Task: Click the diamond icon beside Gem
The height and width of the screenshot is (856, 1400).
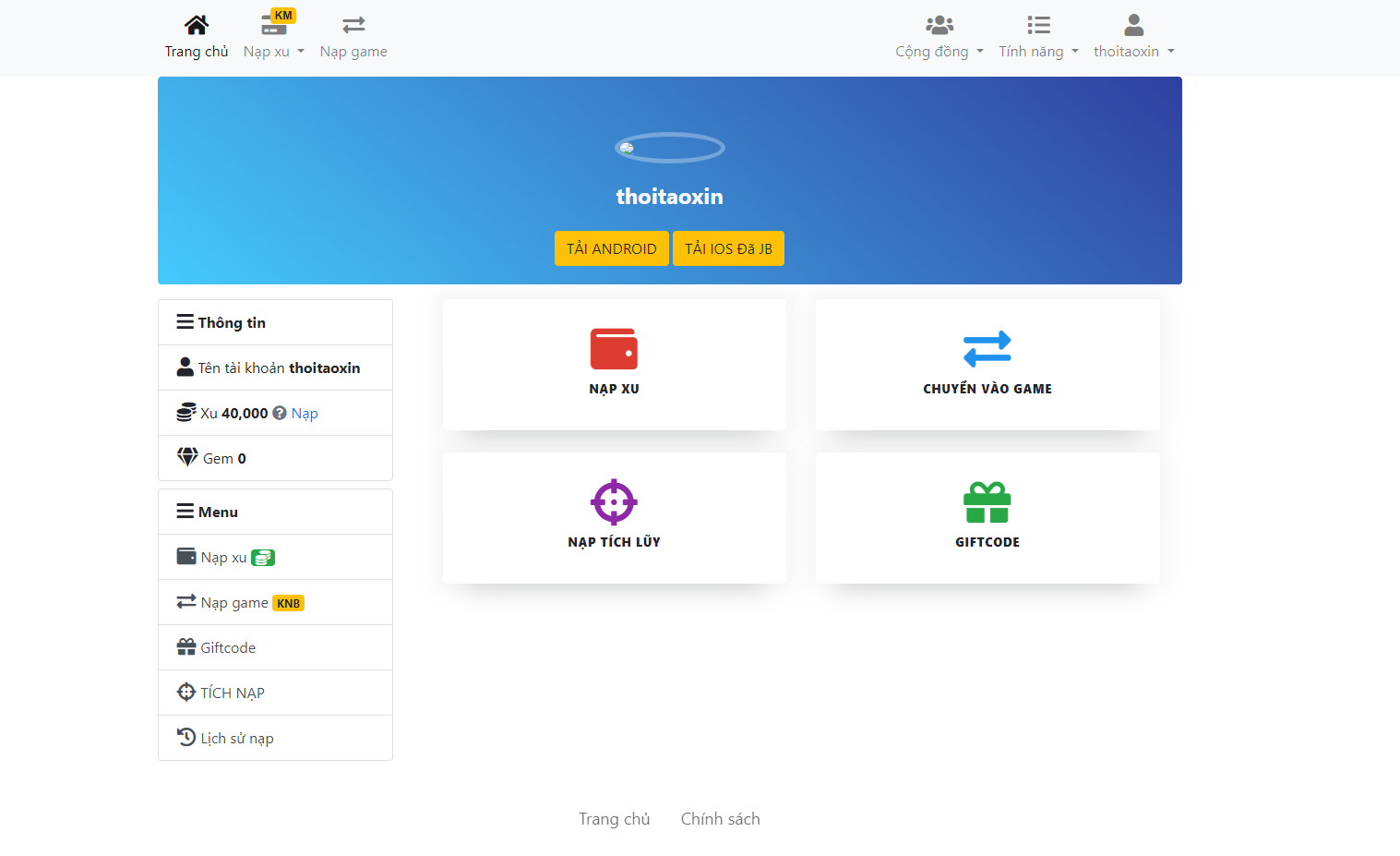Action: [x=188, y=457]
